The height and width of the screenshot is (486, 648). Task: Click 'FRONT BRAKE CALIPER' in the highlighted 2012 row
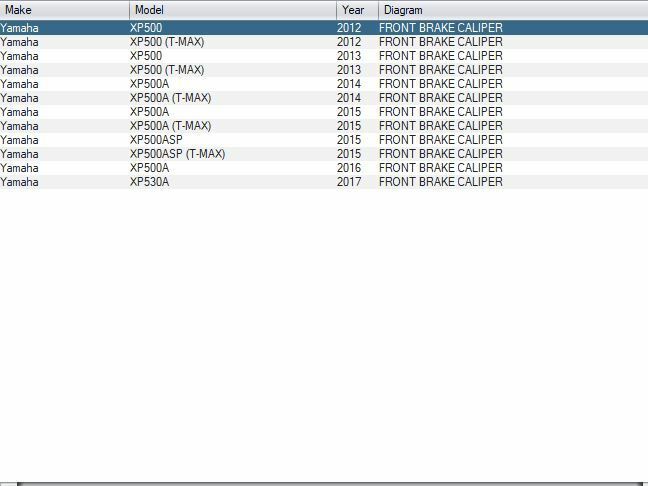pyautogui.click(x=441, y=28)
